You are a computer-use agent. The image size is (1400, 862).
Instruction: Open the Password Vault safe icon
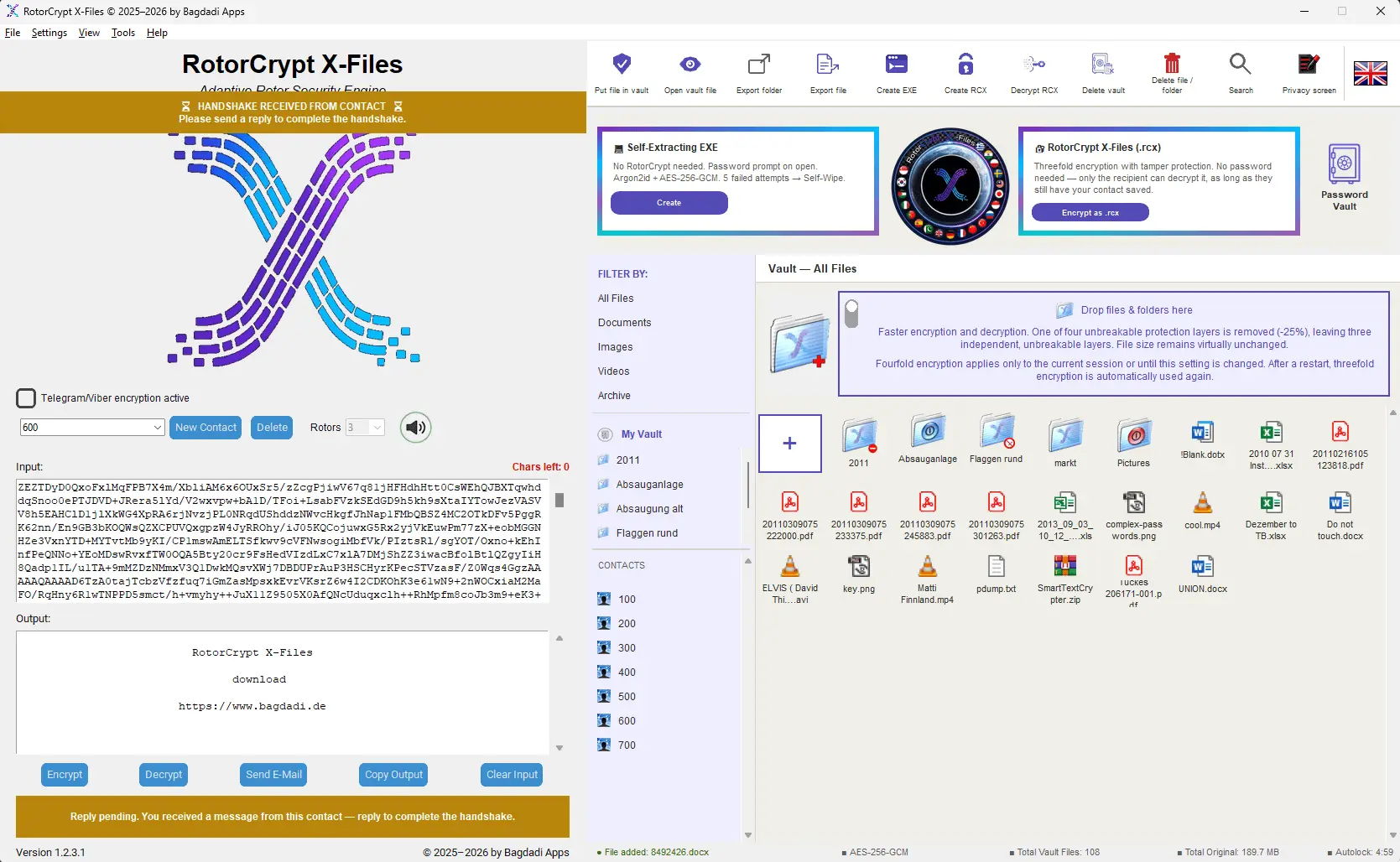tap(1344, 164)
